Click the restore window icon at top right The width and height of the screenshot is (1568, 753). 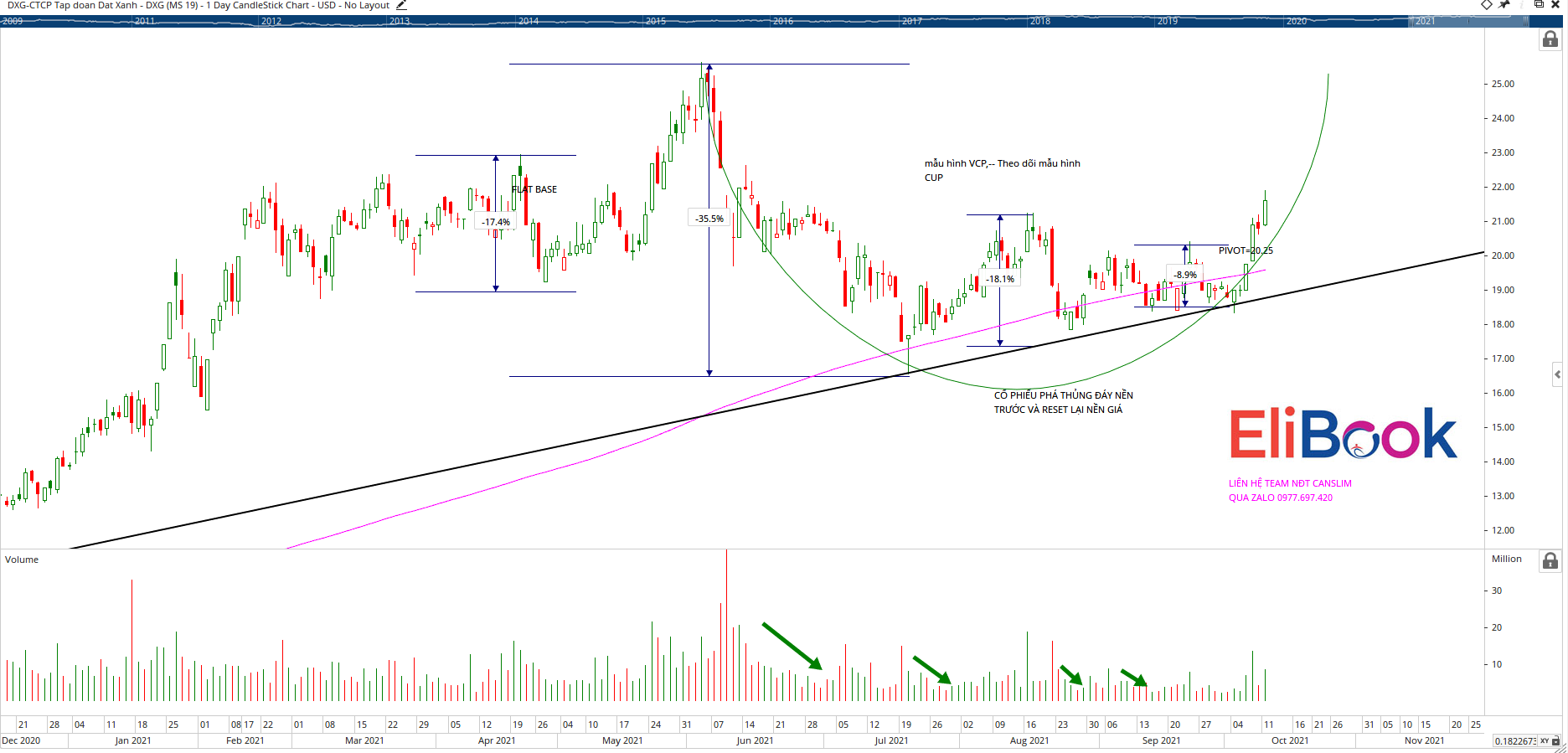coord(1539,5)
